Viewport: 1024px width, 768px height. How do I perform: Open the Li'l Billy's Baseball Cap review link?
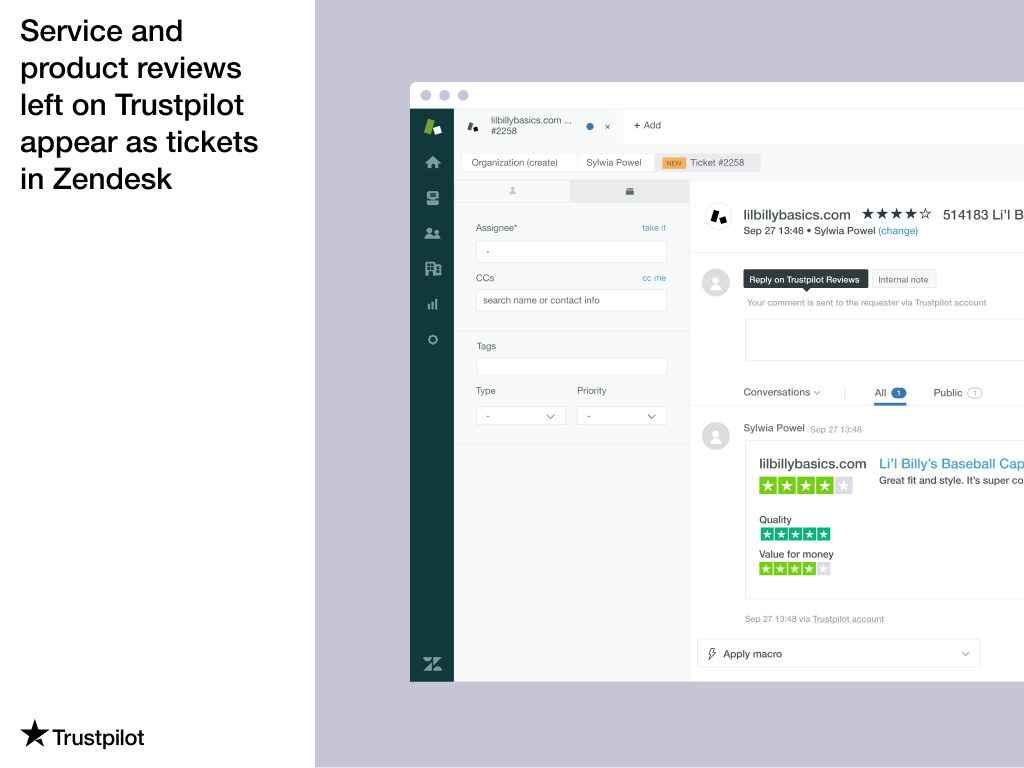(x=950, y=463)
